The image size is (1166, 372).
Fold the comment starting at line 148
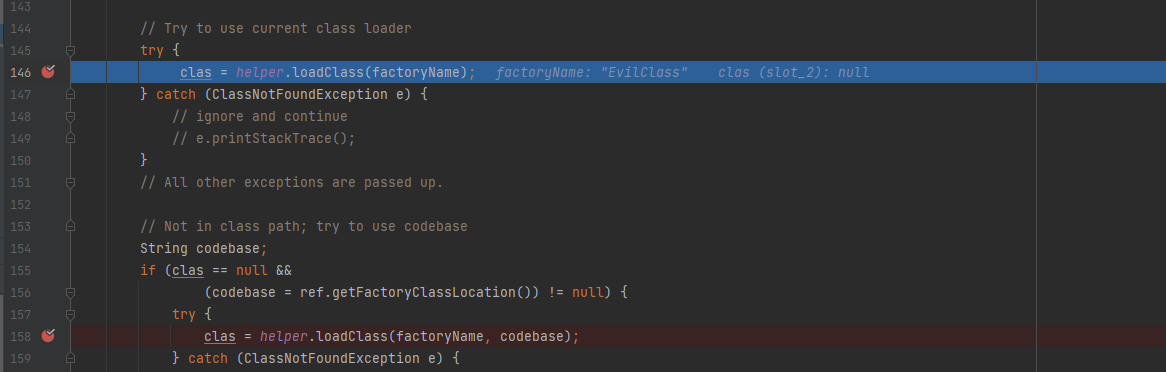[x=70, y=117]
